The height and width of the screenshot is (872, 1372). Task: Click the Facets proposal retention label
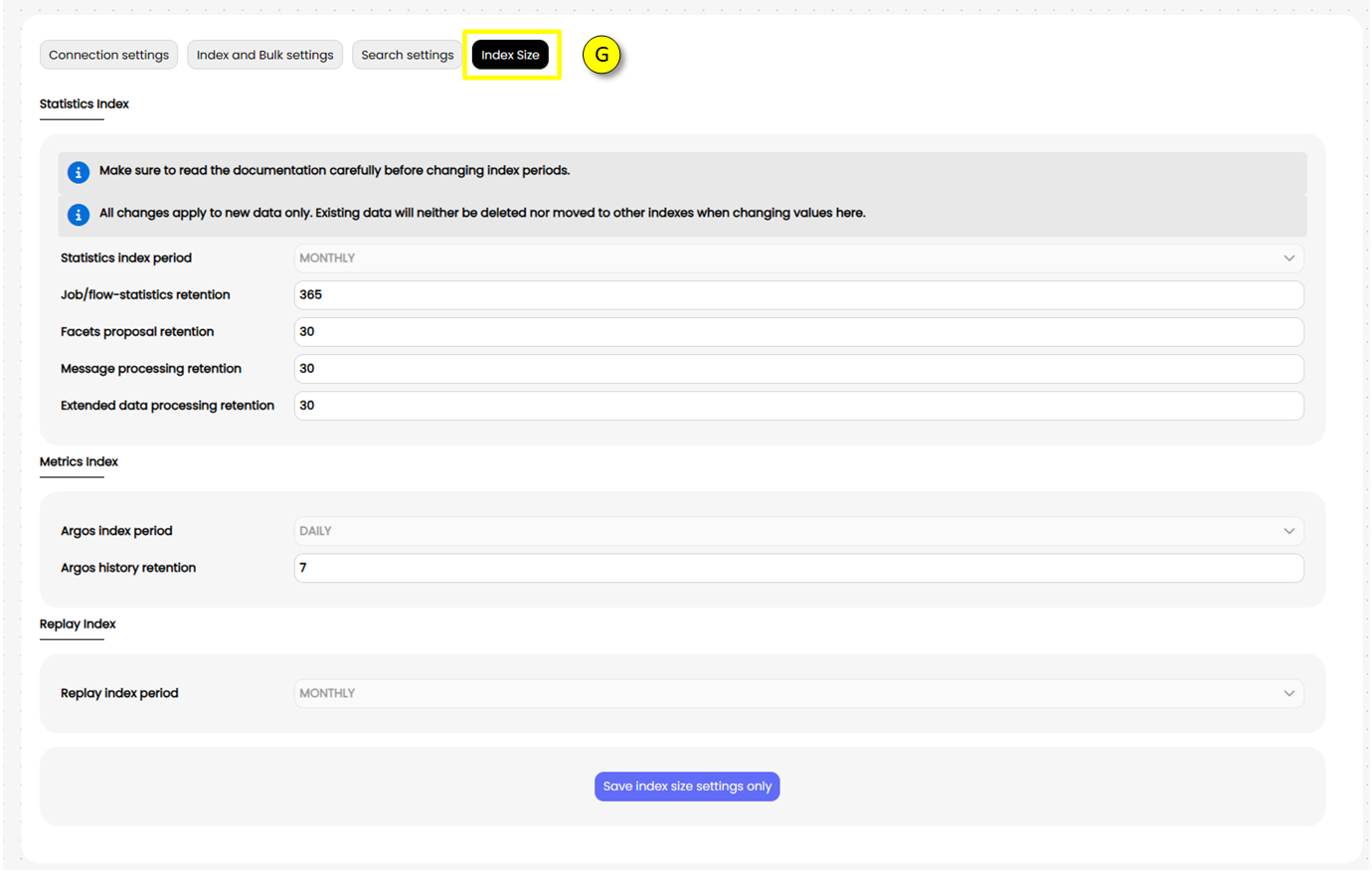137,331
